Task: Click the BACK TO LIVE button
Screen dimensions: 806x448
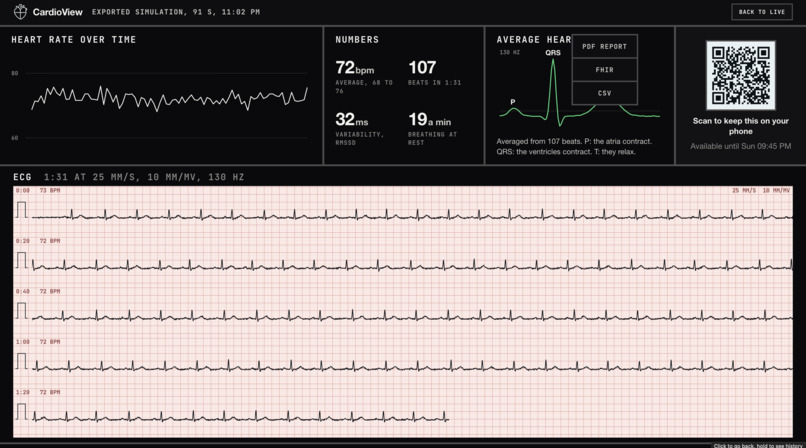Action: click(x=761, y=12)
